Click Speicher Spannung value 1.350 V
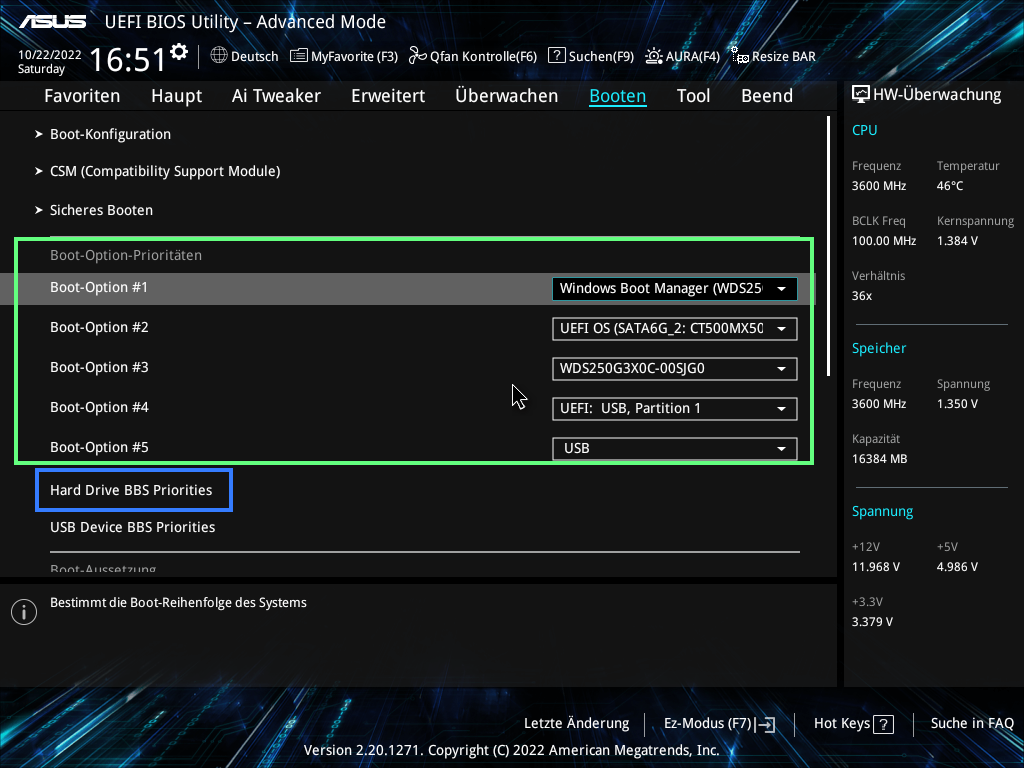Viewport: 1024px width, 768px height. tap(957, 404)
